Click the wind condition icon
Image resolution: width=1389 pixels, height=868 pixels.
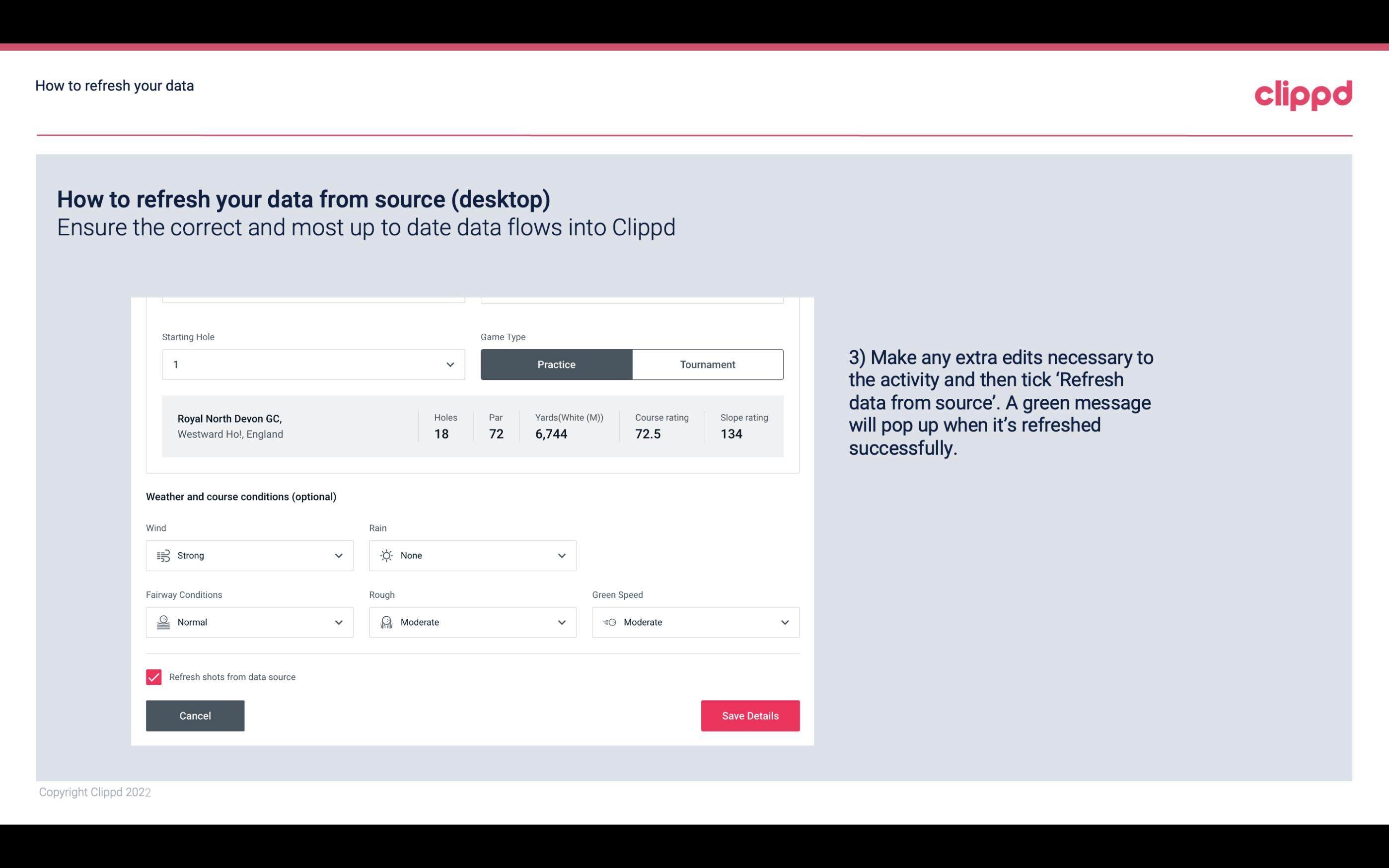click(163, 555)
